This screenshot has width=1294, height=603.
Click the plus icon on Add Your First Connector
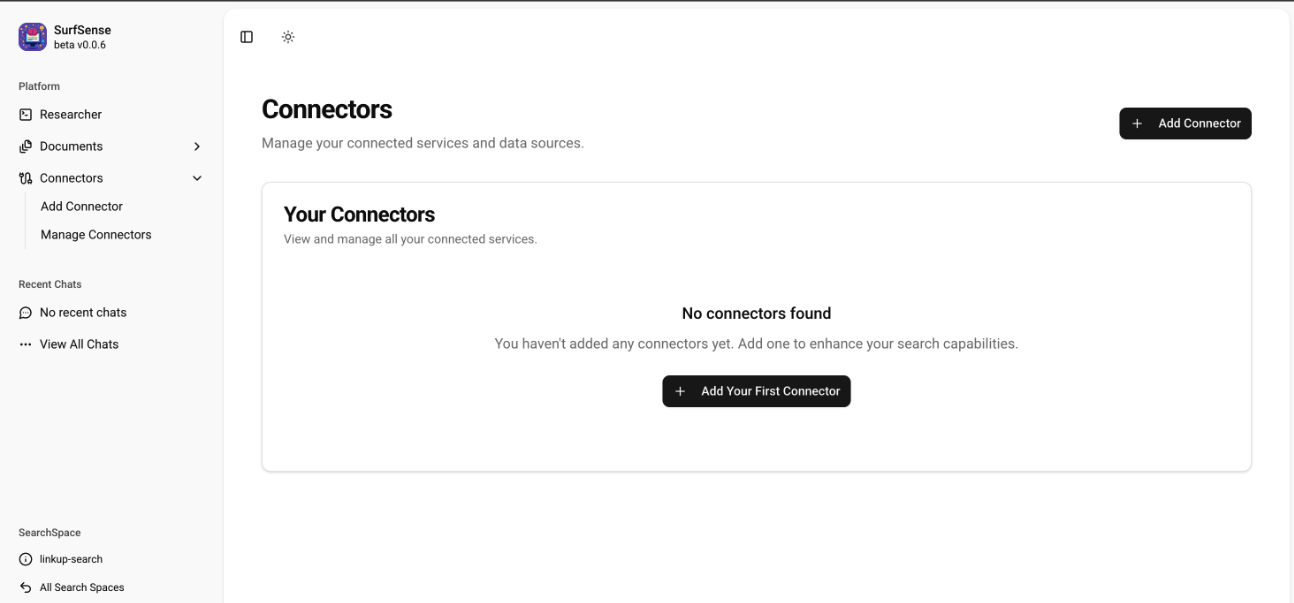click(680, 391)
